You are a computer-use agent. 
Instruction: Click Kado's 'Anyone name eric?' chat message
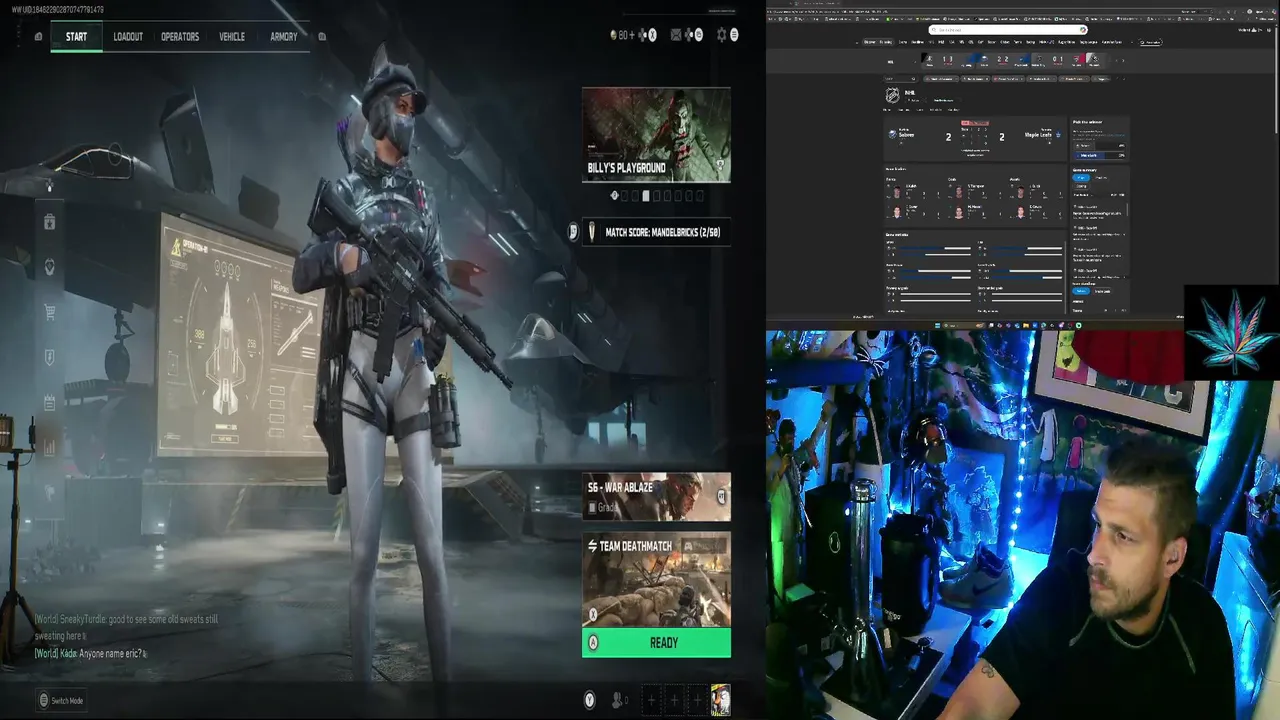tap(90, 653)
